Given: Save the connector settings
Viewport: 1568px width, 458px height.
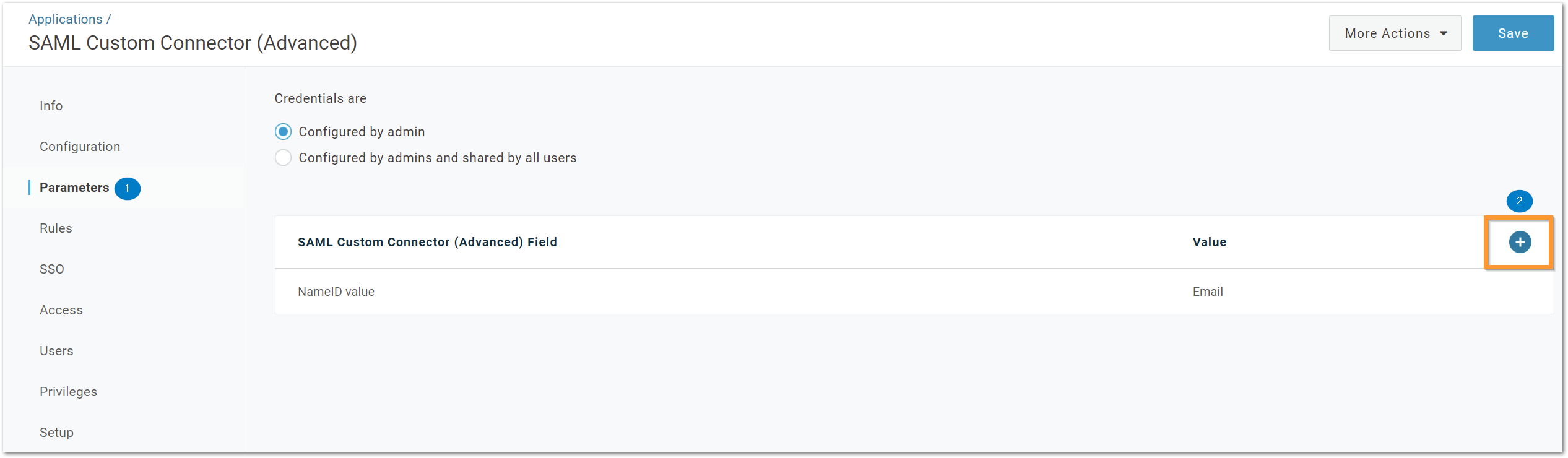Looking at the screenshot, I should tap(1513, 33).
